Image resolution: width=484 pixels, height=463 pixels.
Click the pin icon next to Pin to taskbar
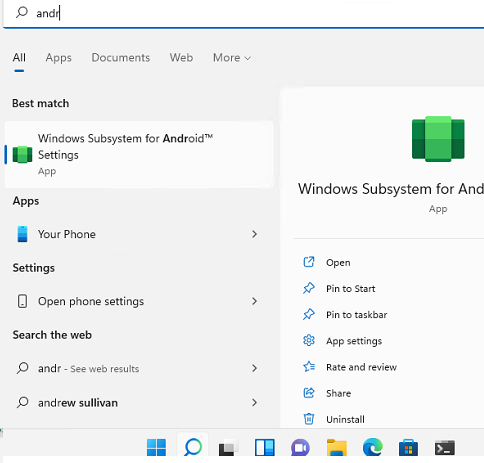[x=309, y=314]
